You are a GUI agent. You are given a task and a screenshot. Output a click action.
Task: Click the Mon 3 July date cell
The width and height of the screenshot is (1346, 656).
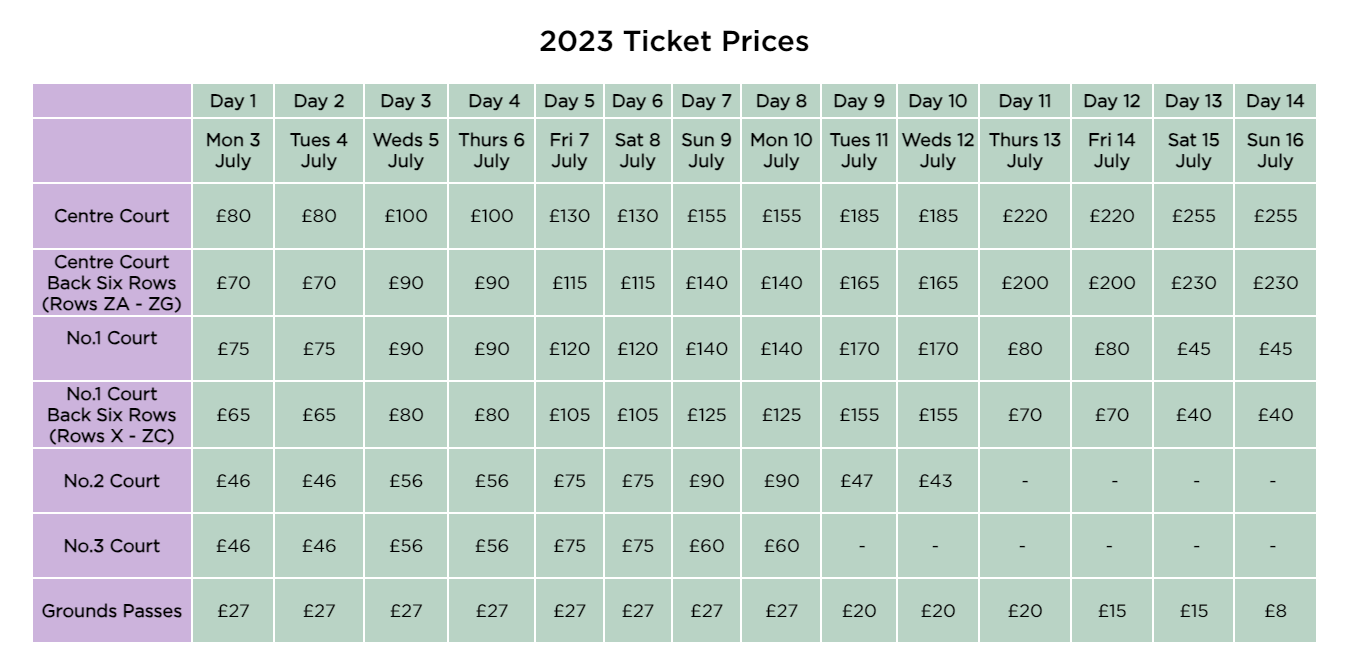point(233,150)
